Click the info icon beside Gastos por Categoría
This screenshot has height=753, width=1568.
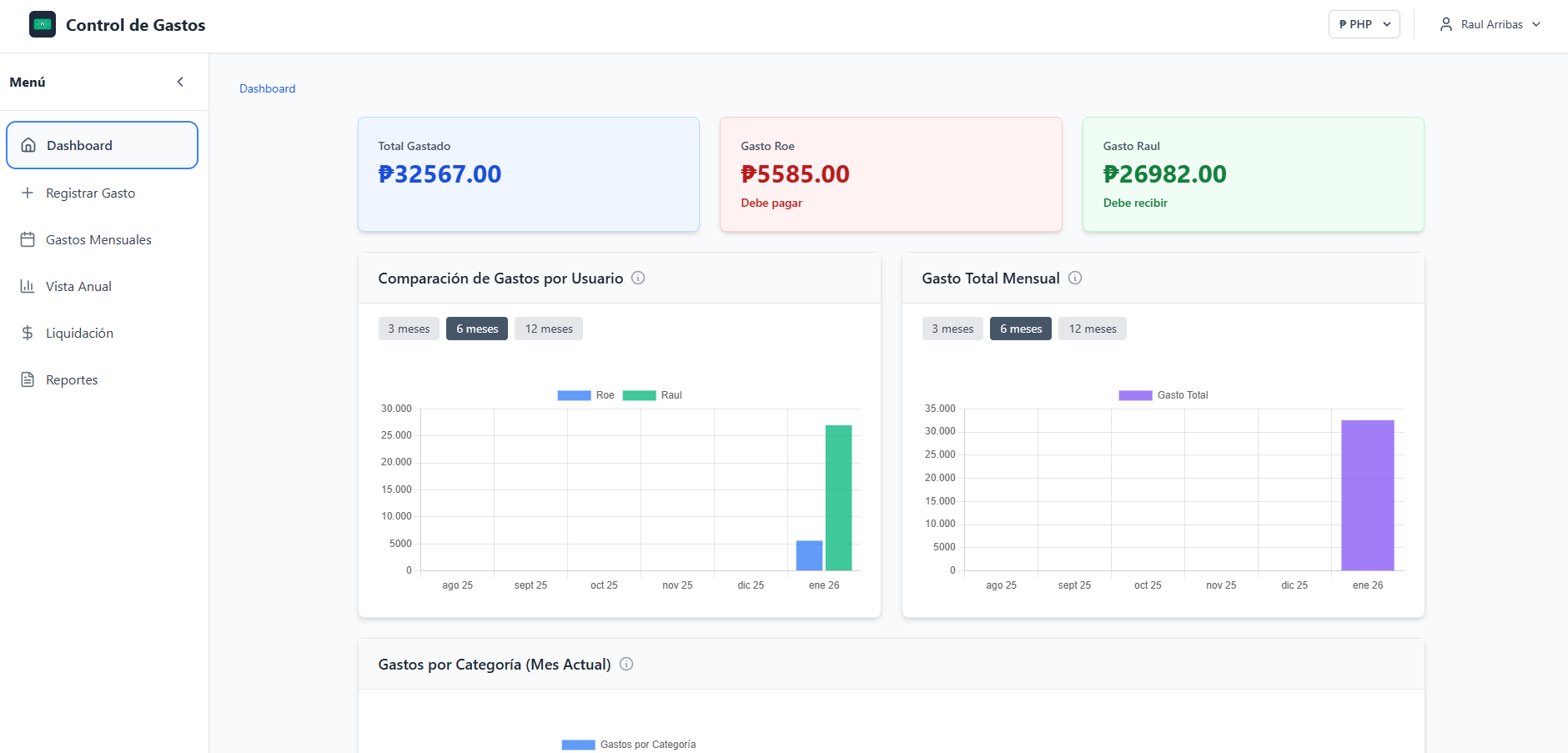[x=626, y=664]
